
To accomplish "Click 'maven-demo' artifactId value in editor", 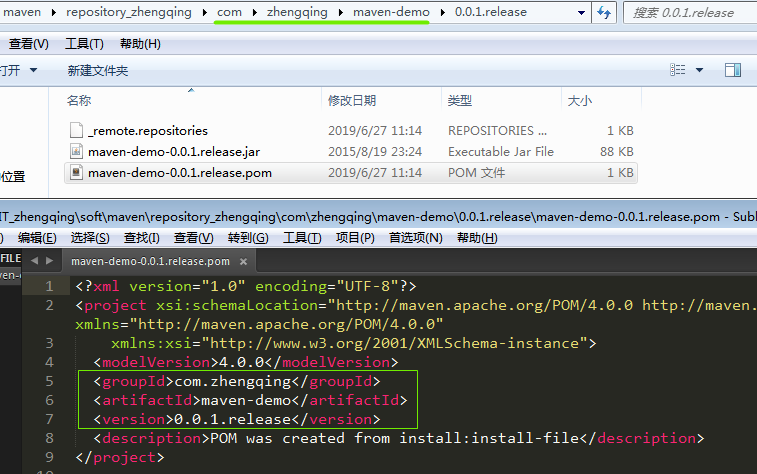I will [x=246, y=400].
